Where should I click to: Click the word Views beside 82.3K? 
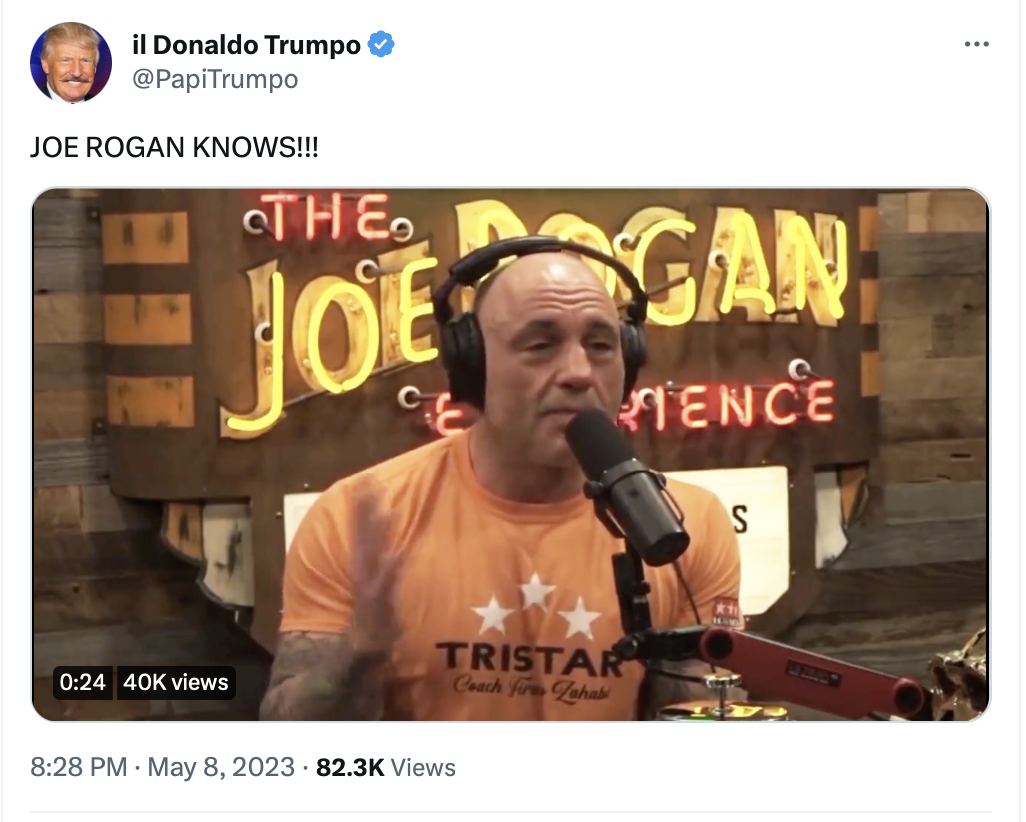pyautogui.click(x=423, y=768)
